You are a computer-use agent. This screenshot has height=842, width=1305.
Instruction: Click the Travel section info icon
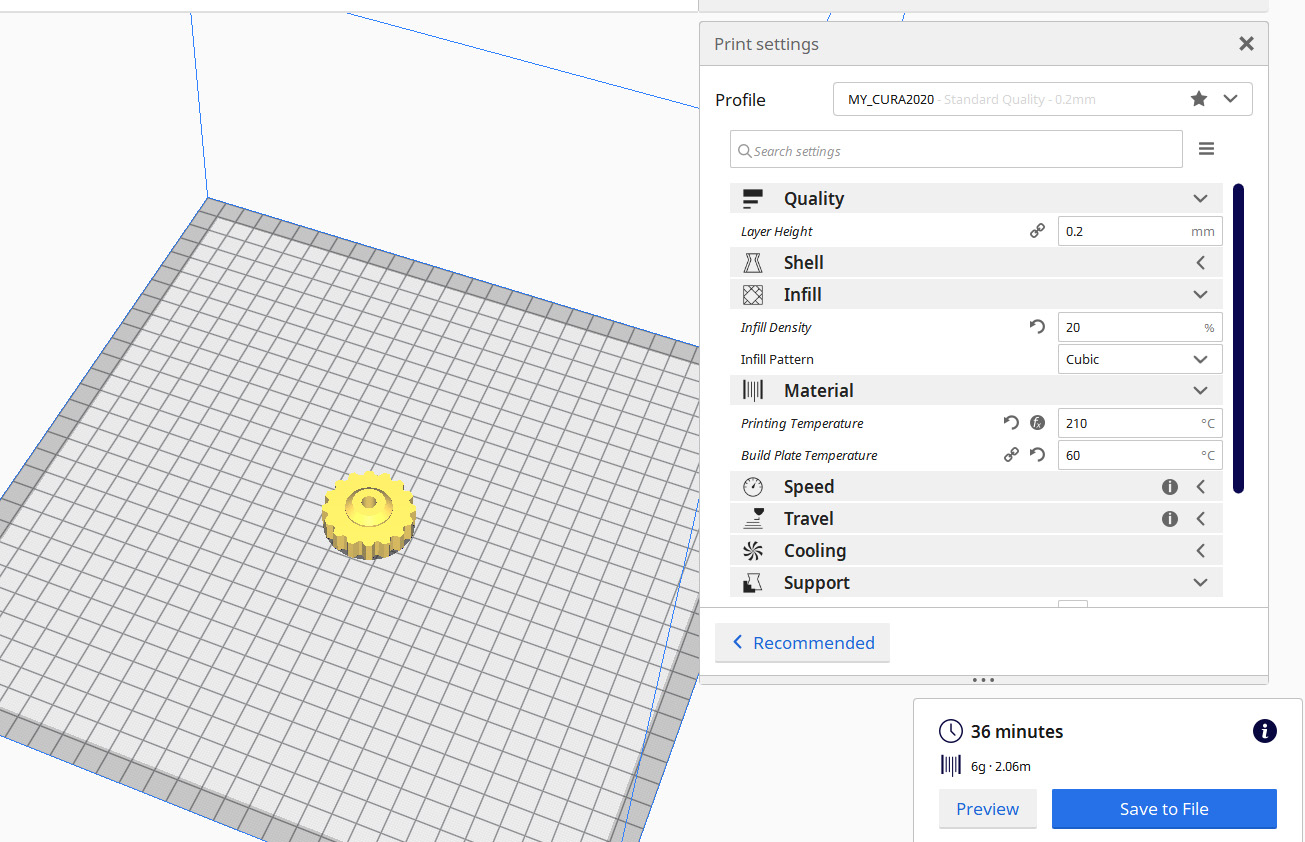coord(1169,519)
